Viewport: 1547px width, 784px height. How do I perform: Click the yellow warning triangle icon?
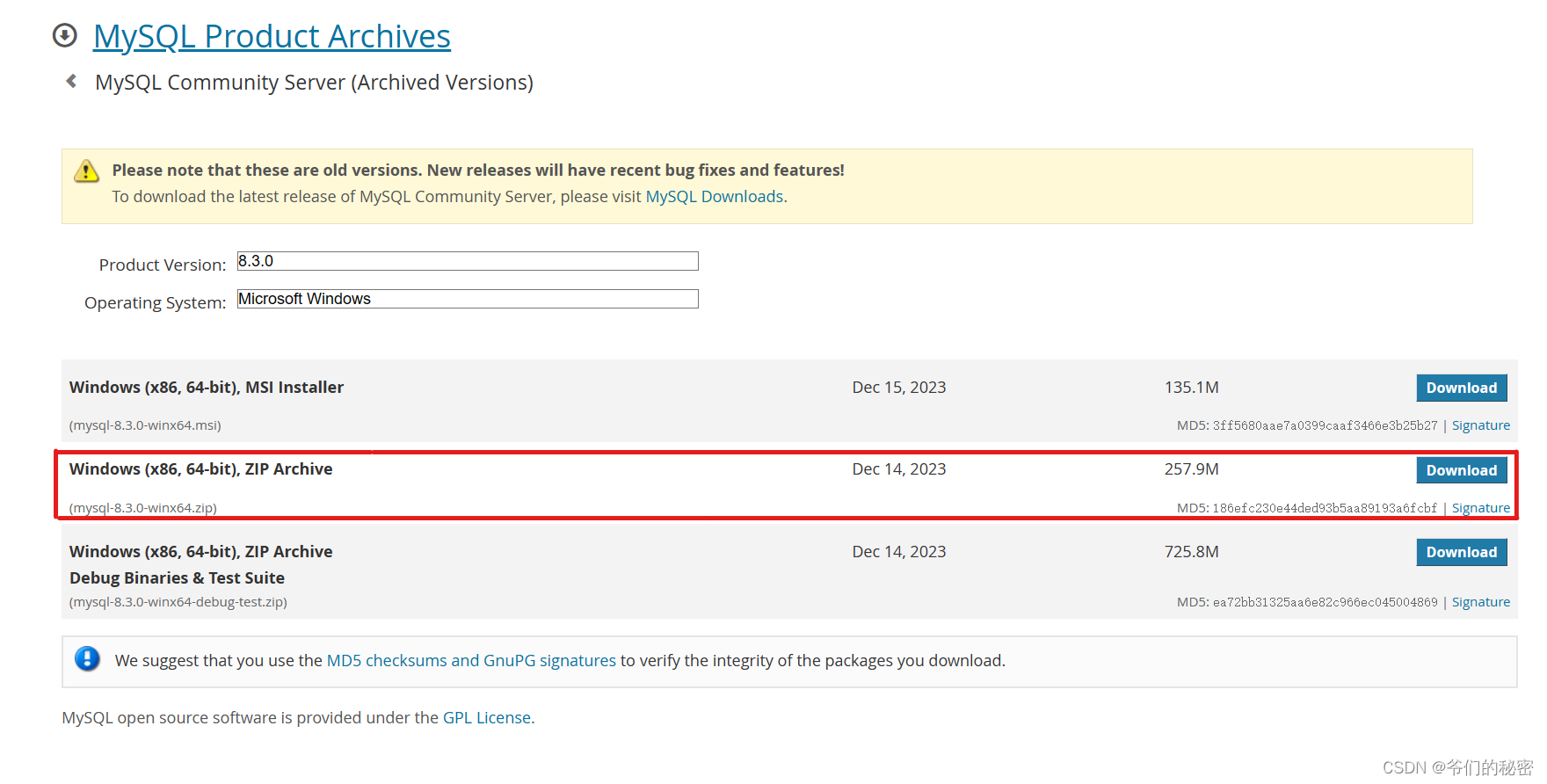(x=86, y=171)
